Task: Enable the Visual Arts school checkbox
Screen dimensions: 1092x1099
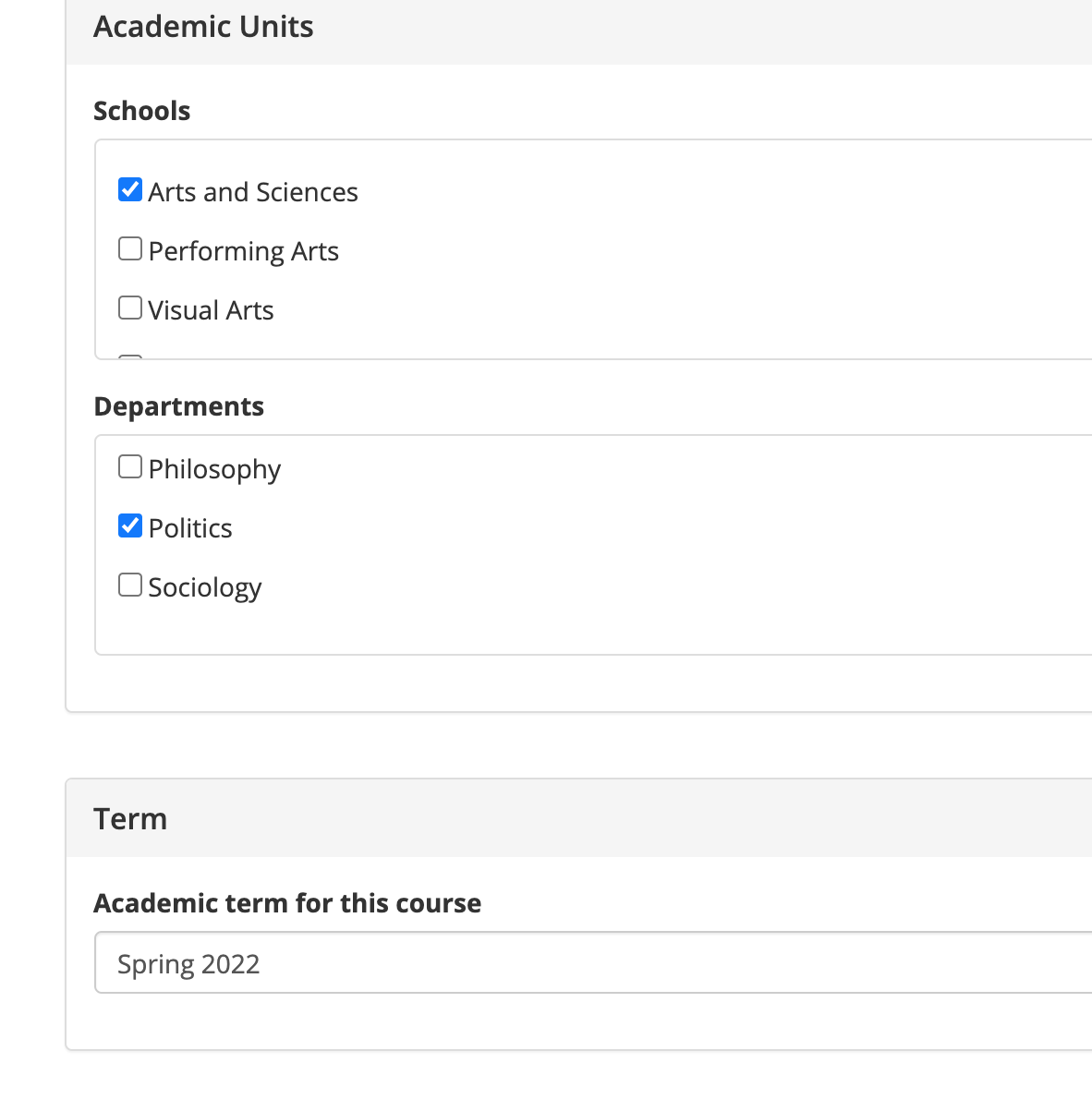Action: (130, 308)
